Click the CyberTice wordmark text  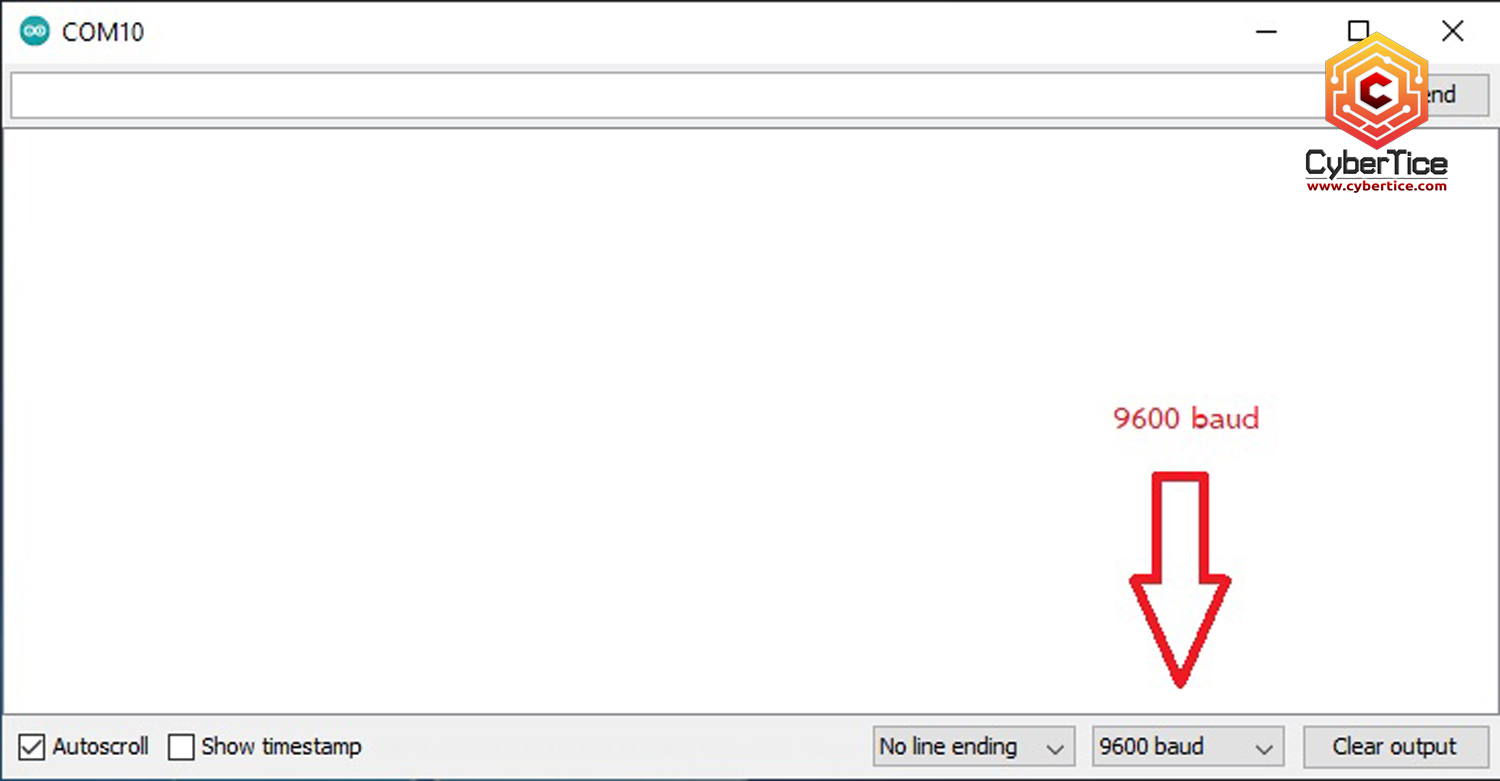pos(1376,164)
